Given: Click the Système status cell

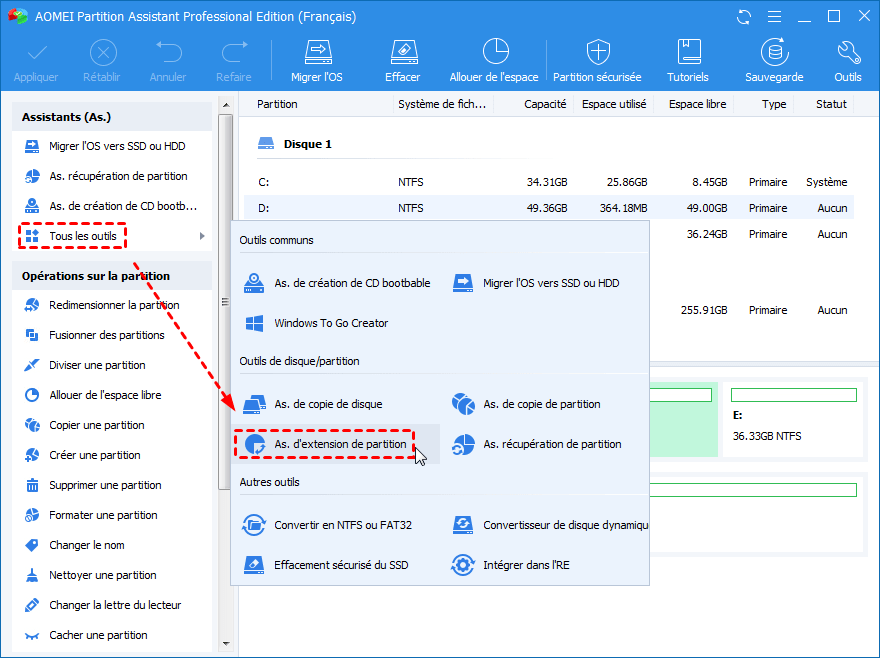Looking at the screenshot, I should click(x=827, y=182).
